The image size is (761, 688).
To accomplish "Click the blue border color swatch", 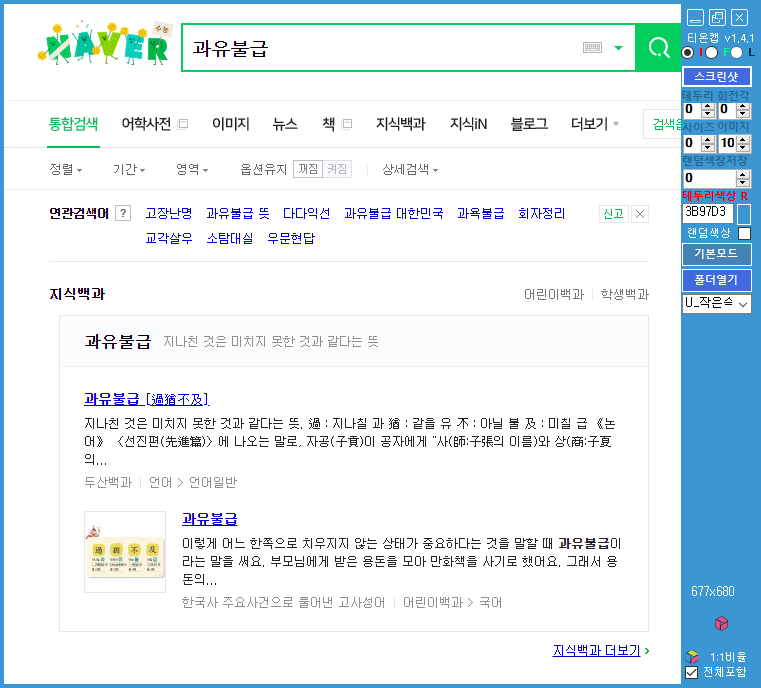I will [x=744, y=214].
